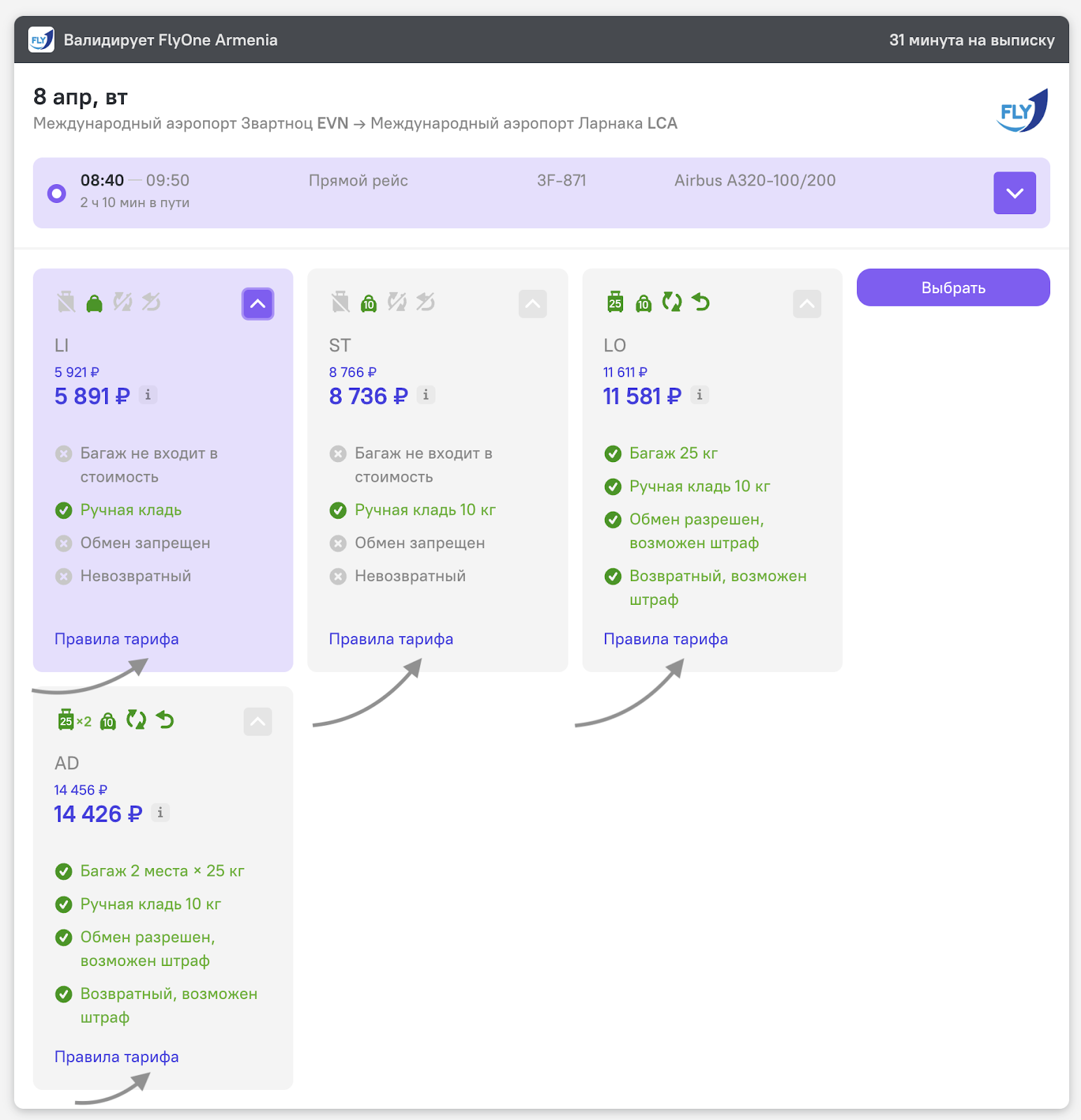Click the flight number 3F-871
The width and height of the screenshot is (1081, 1120).
tap(562, 181)
